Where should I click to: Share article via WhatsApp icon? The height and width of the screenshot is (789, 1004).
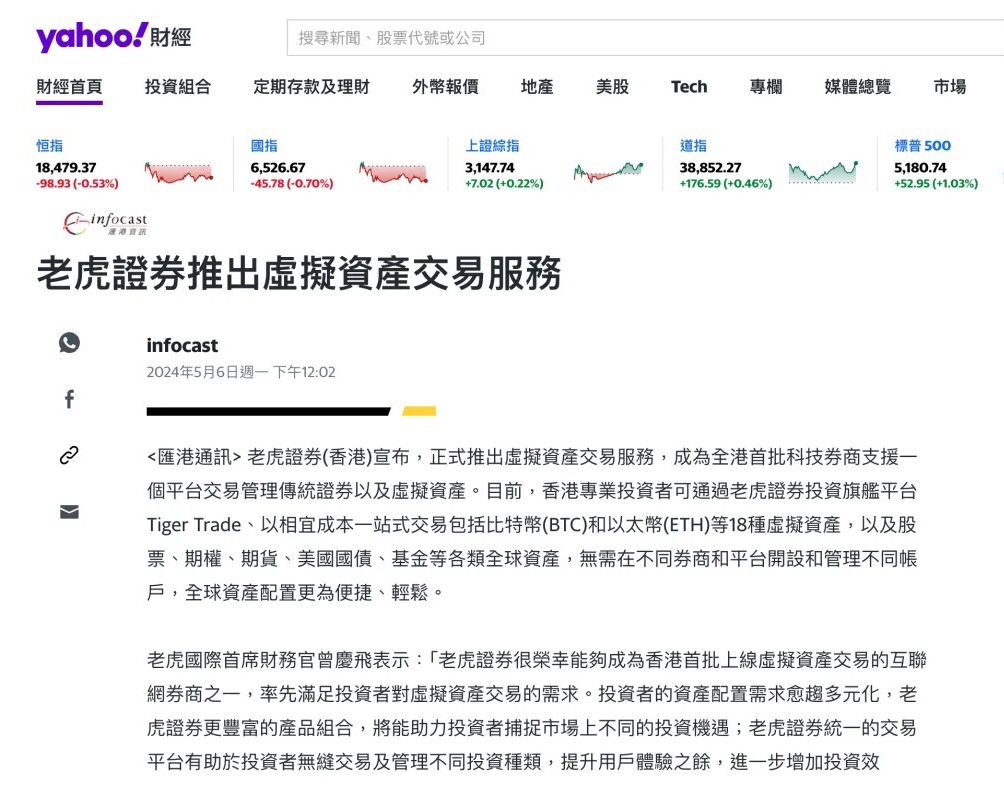(69, 343)
